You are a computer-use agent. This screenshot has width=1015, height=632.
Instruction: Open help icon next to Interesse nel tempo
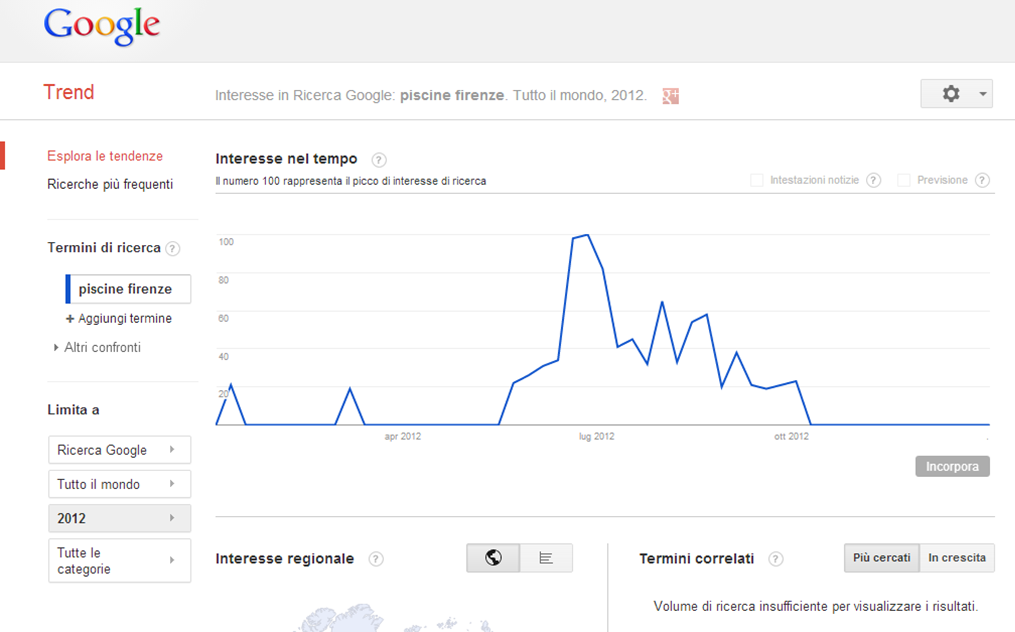point(379,159)
